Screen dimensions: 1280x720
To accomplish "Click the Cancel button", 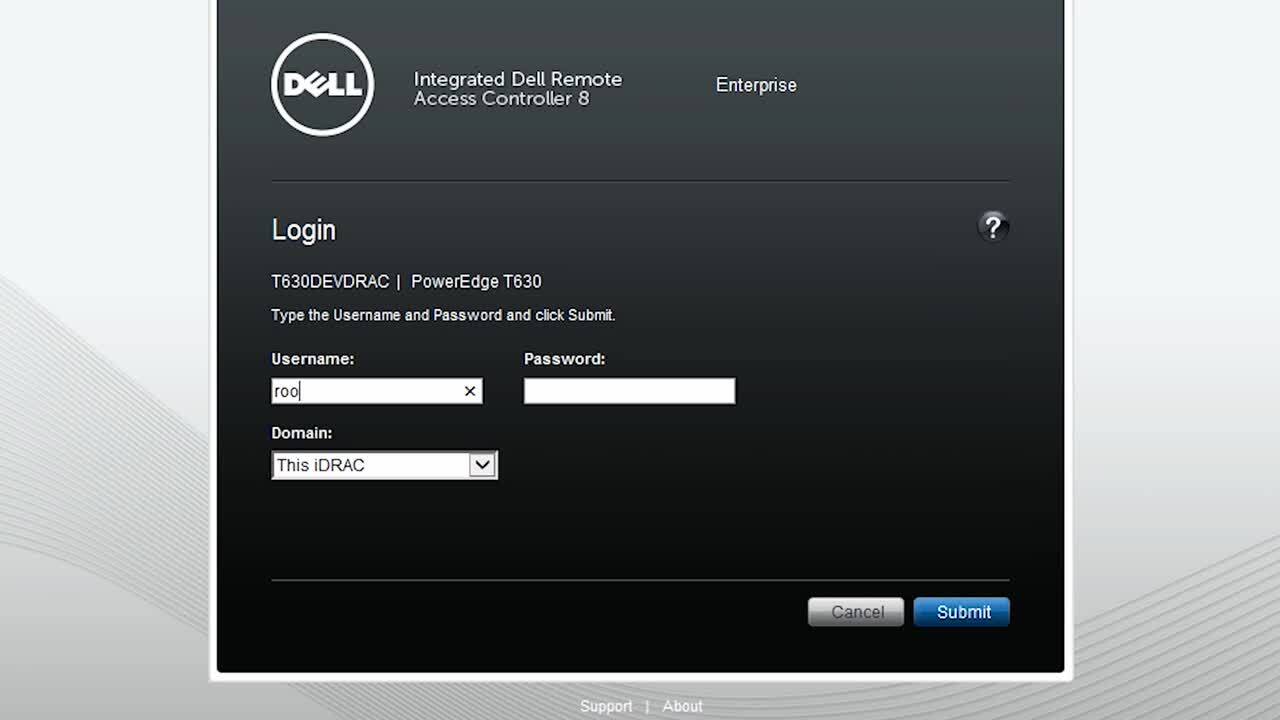I will pos(856,612).
